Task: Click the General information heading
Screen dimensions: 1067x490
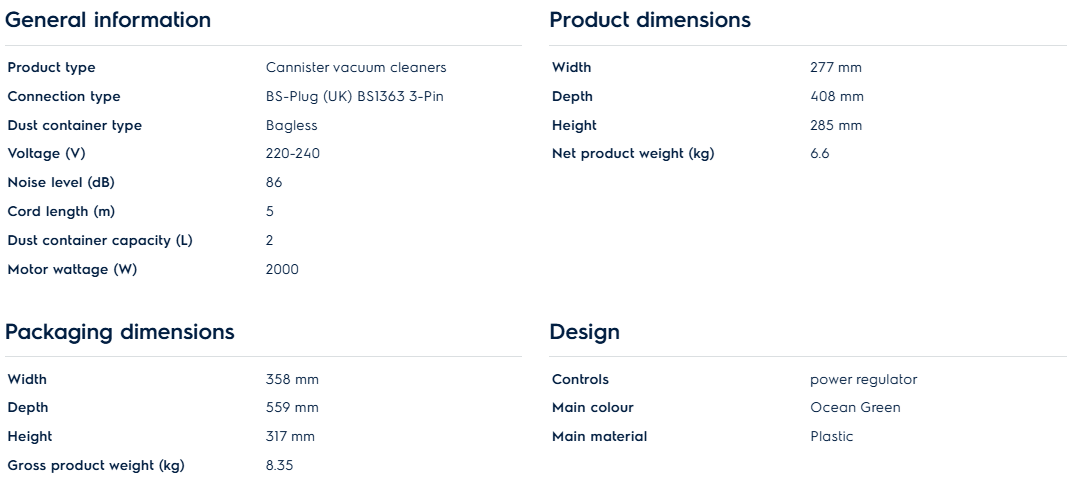Action: point(108,20)
